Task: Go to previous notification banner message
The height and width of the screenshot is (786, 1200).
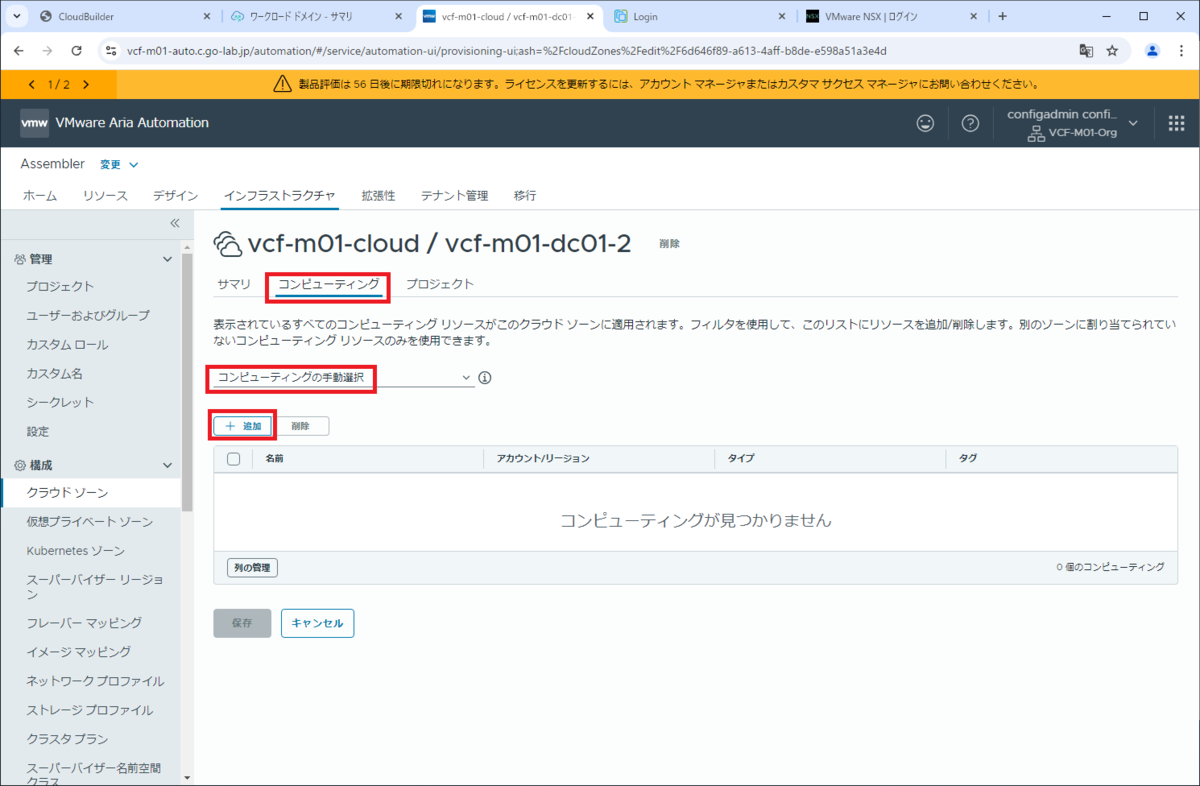Action: (31, 85)
